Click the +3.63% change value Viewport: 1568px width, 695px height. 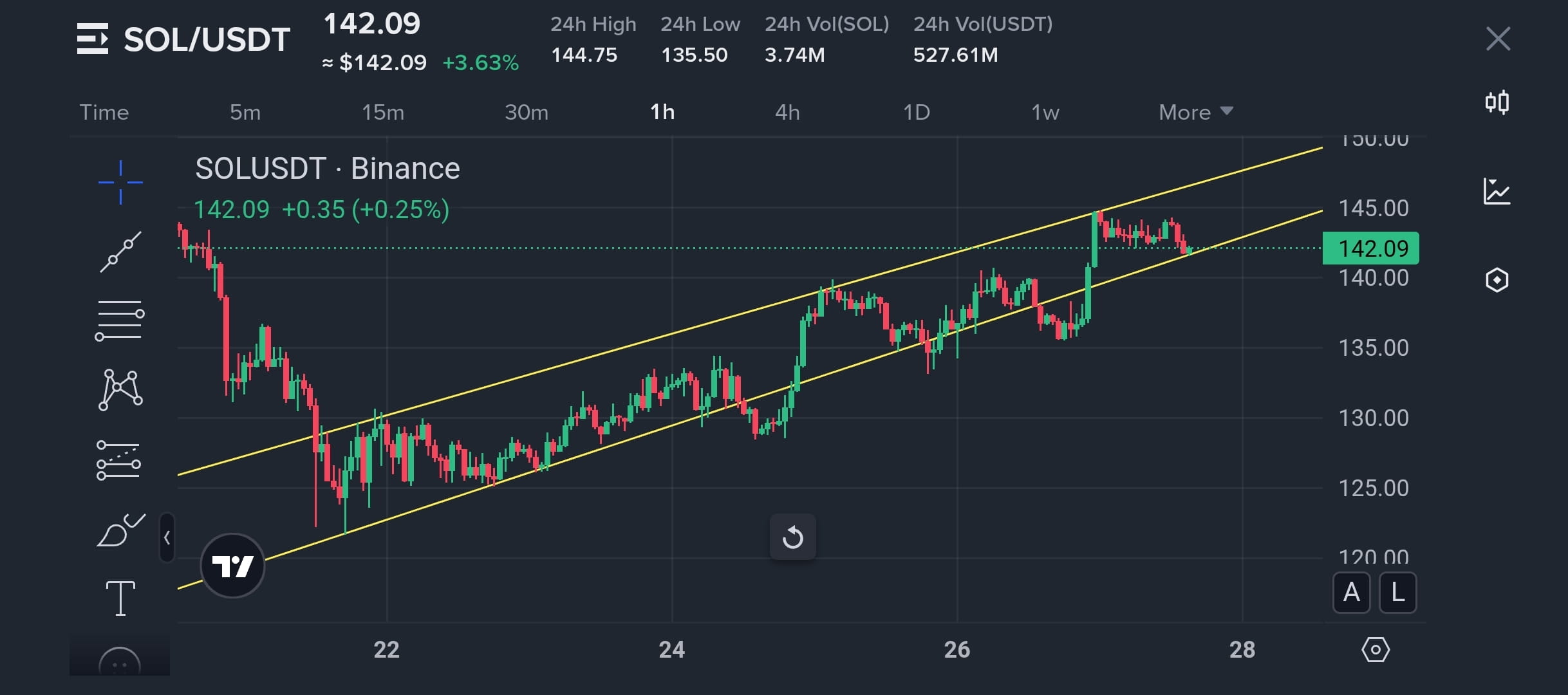point(481,62)
